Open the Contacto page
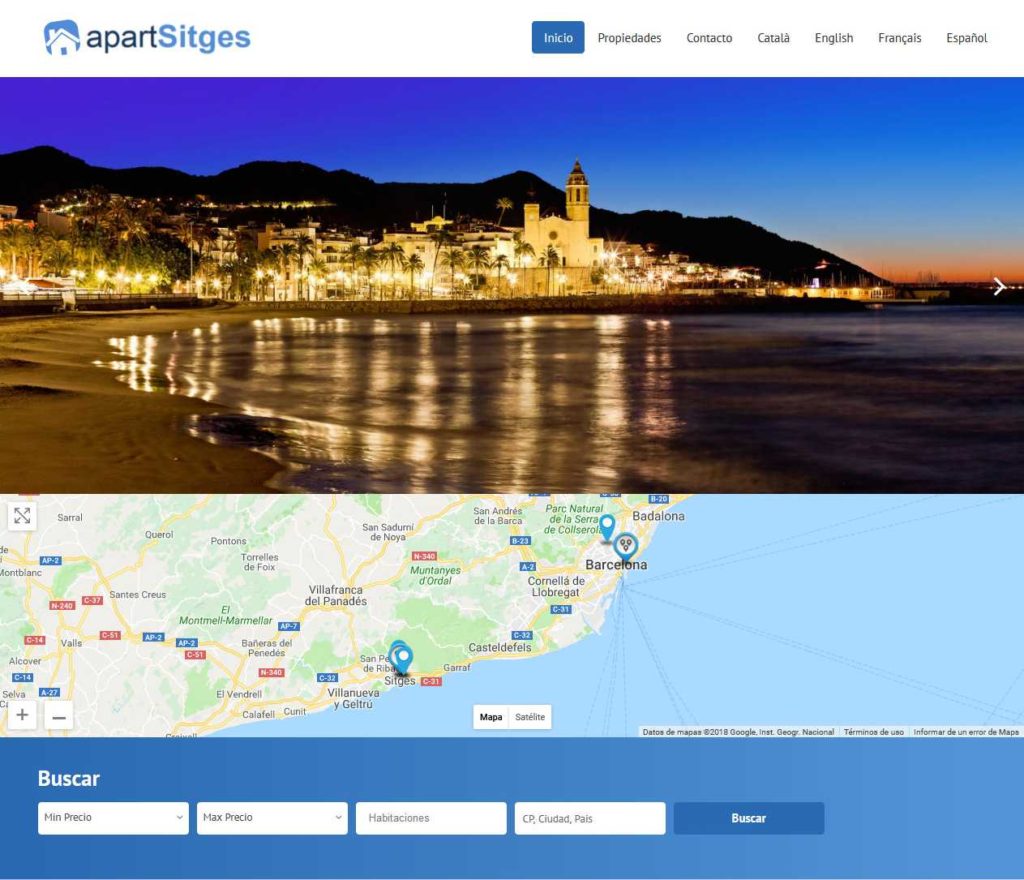Viewport: 1024px width, 880px height. 709,38
